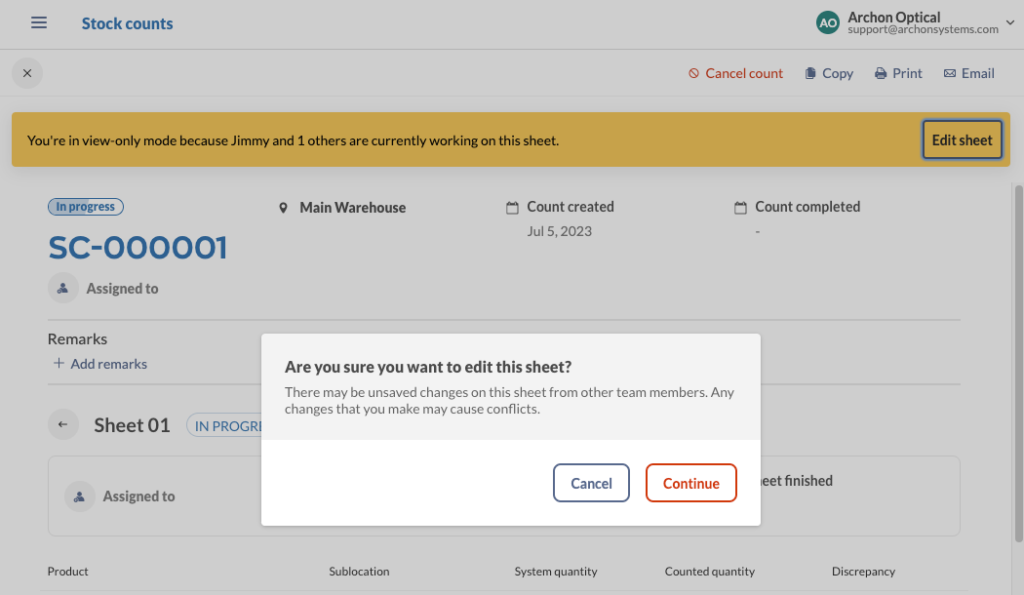Viewport: 1024px width, 595px height.
Task: Click the plus icon beside Add remarks
Action: (x=59, y=364)
